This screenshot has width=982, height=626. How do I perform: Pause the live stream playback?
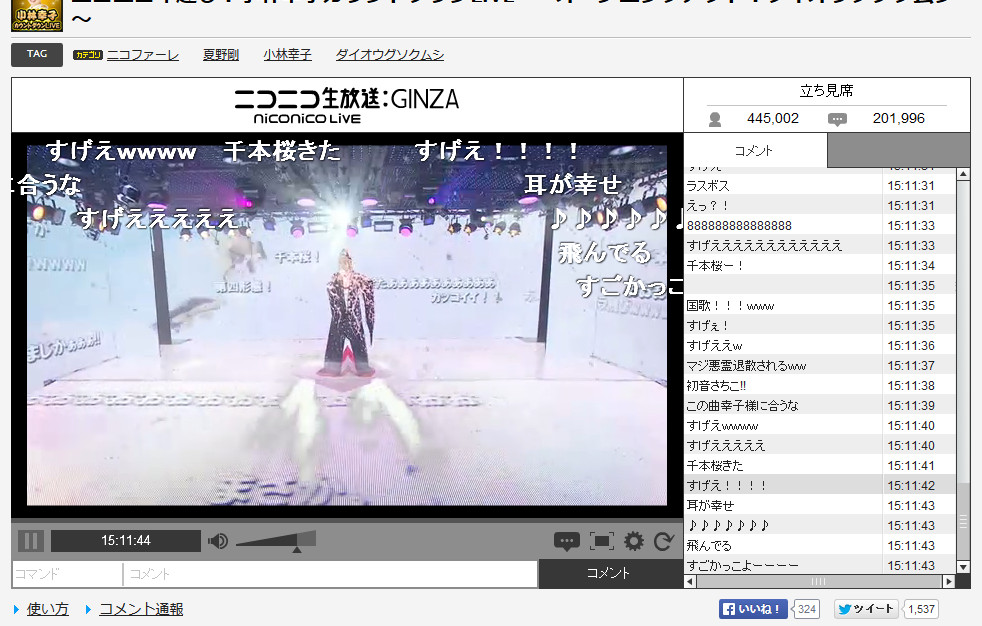(30, 541)
